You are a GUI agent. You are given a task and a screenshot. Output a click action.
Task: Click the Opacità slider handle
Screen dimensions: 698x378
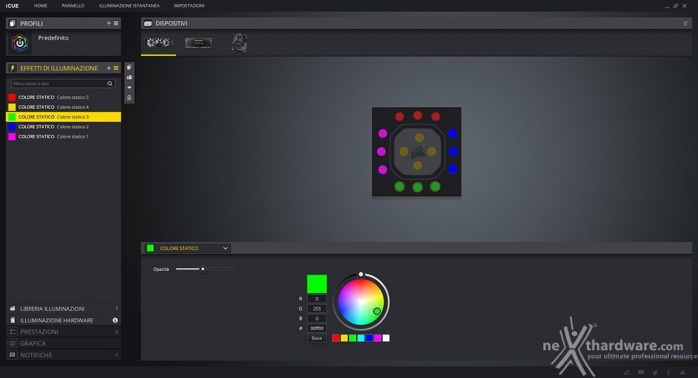(203, 269)
